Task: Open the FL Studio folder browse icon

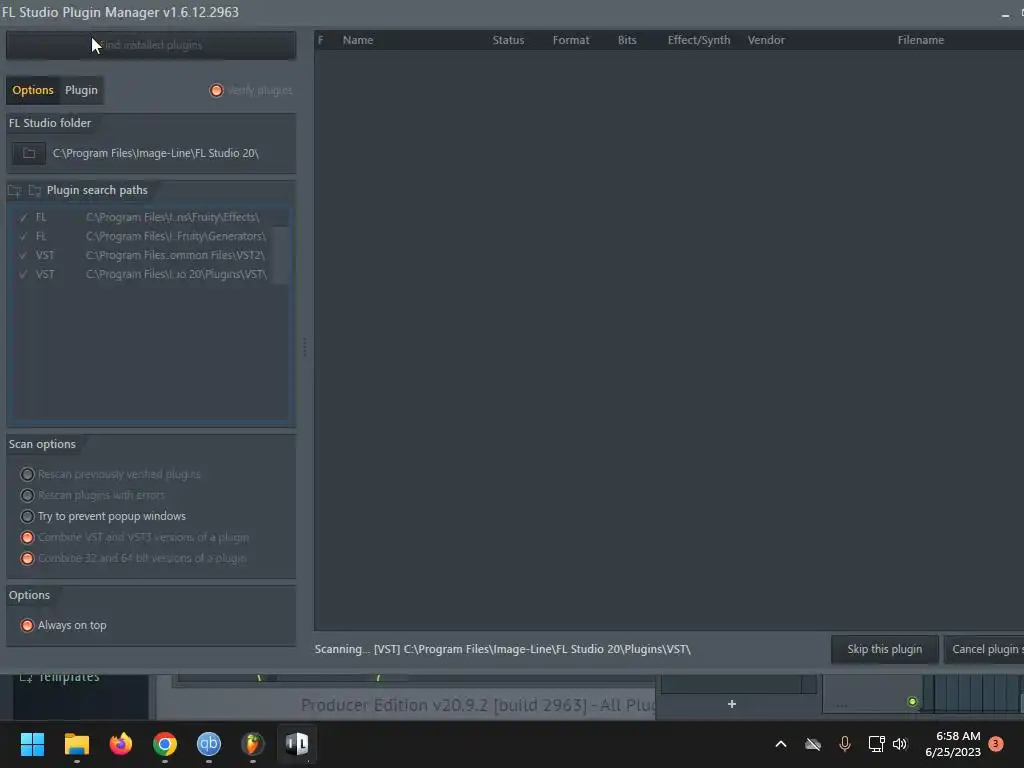Action: (x=29, y=153)
